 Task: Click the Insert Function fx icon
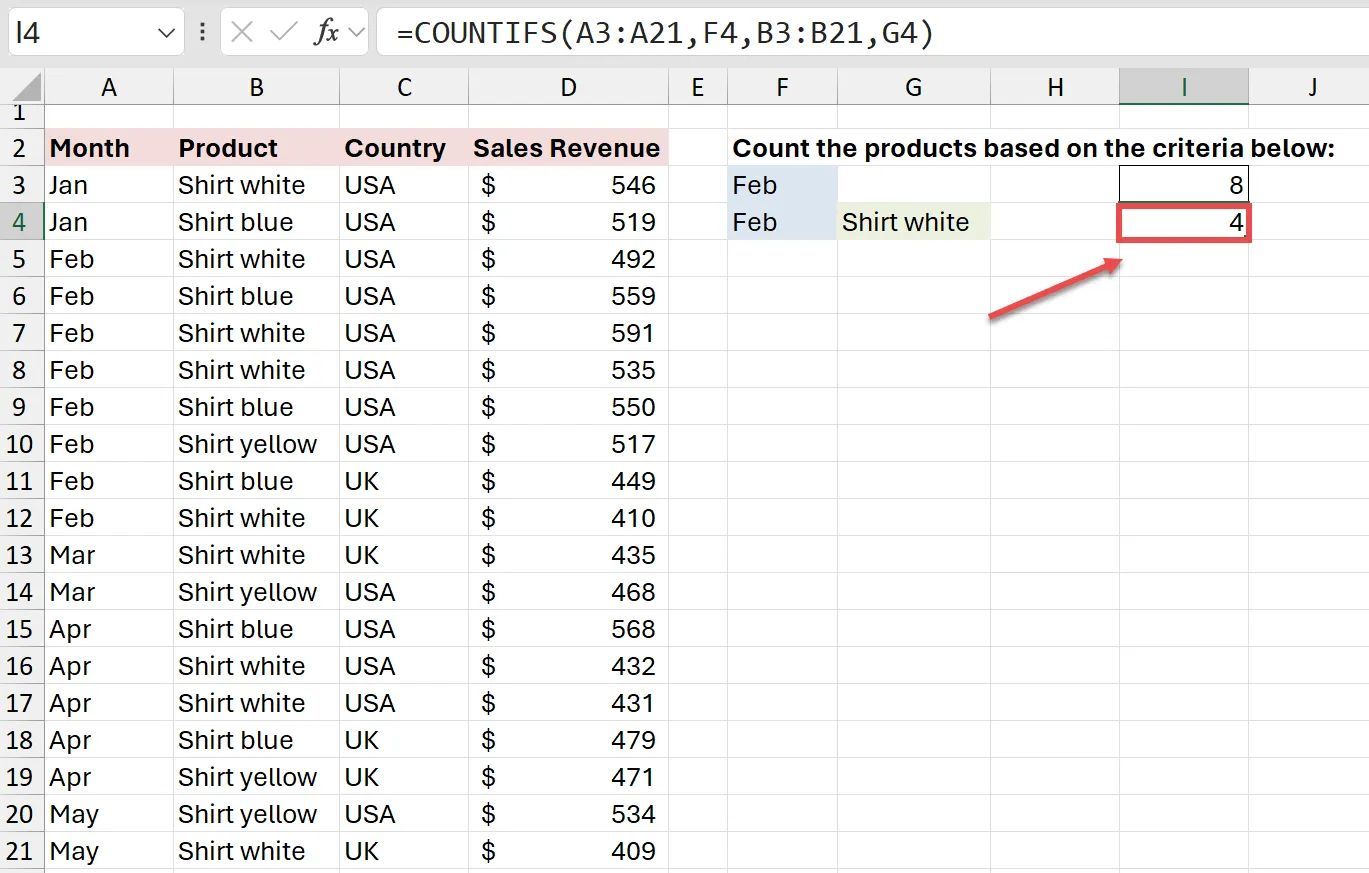[x=326, y=33]
